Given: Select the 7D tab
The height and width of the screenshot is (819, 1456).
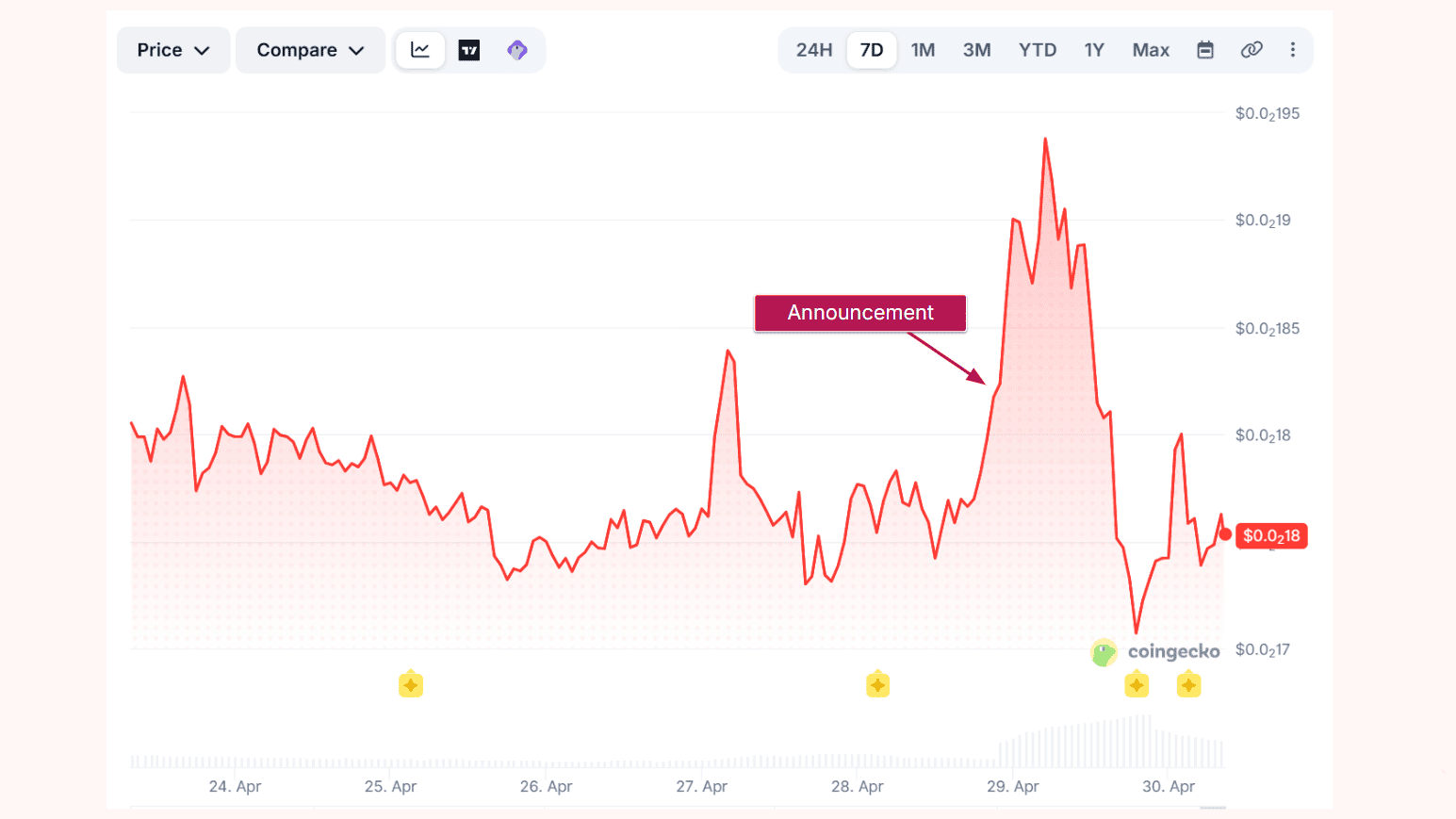Looking at the screenshot, I should 871,50.
